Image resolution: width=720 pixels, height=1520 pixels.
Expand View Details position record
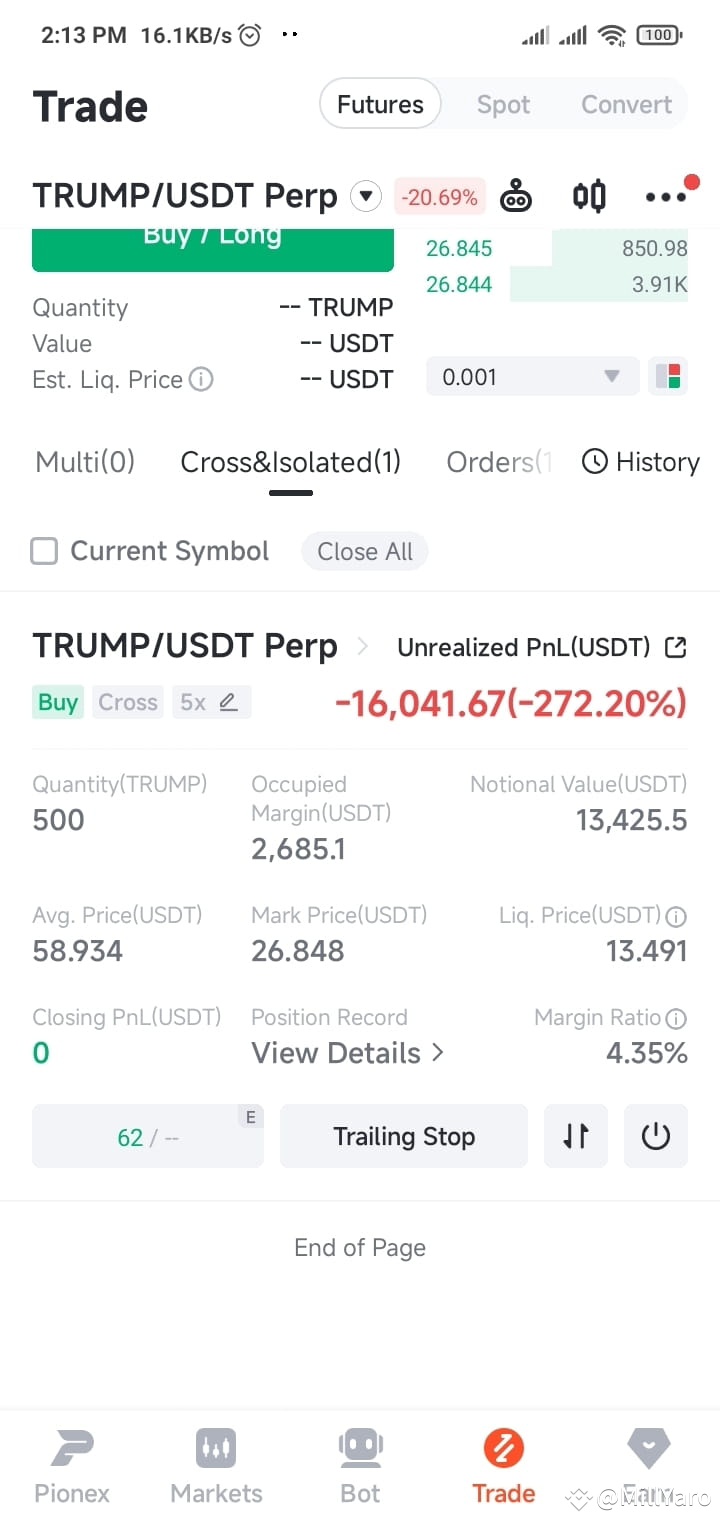(x=347, y=1053)
